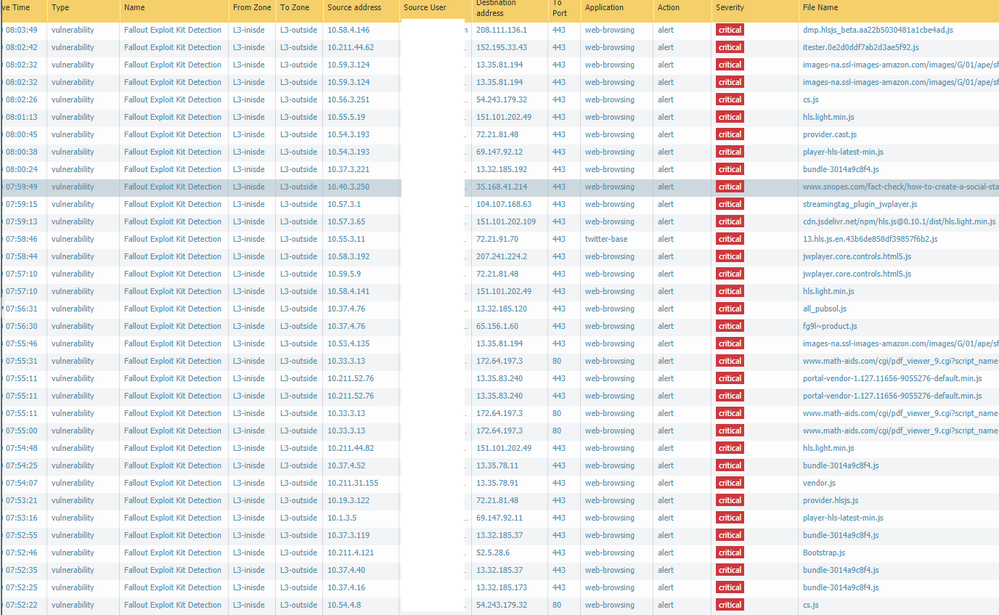
Task: Click file name fg9l~product.js
Action: [x=830, y=326]
